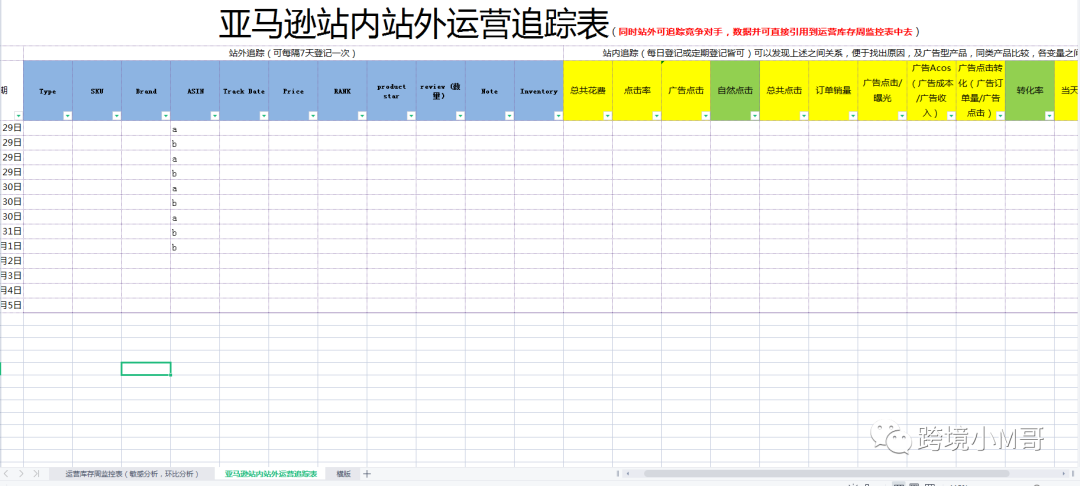Open the 总共点击 column filter arrow

[803, 116]
